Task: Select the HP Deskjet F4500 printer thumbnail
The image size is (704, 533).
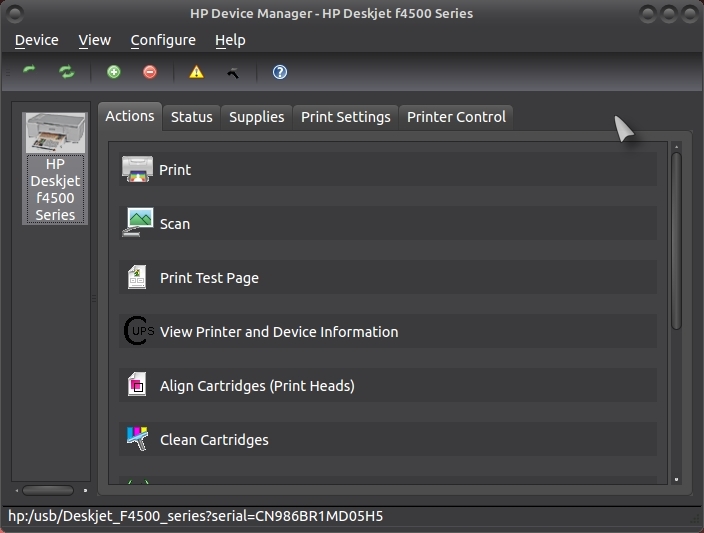Action: (55, 132)
